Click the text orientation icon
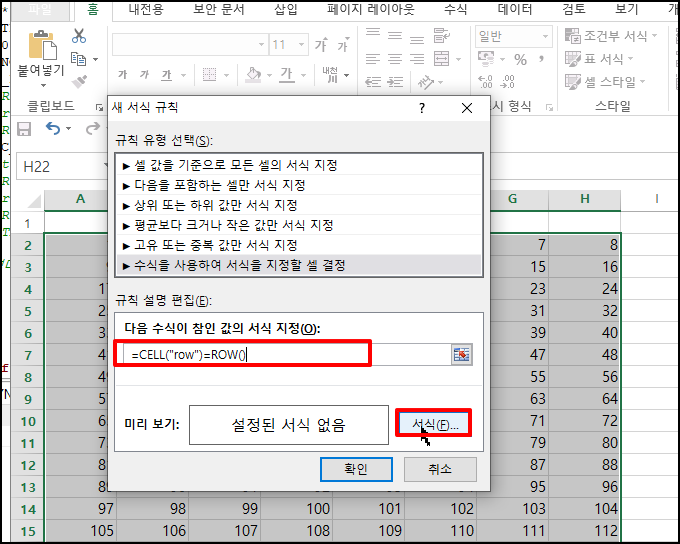This screenshot has width=680, height=544. click(x=426, y=82)
